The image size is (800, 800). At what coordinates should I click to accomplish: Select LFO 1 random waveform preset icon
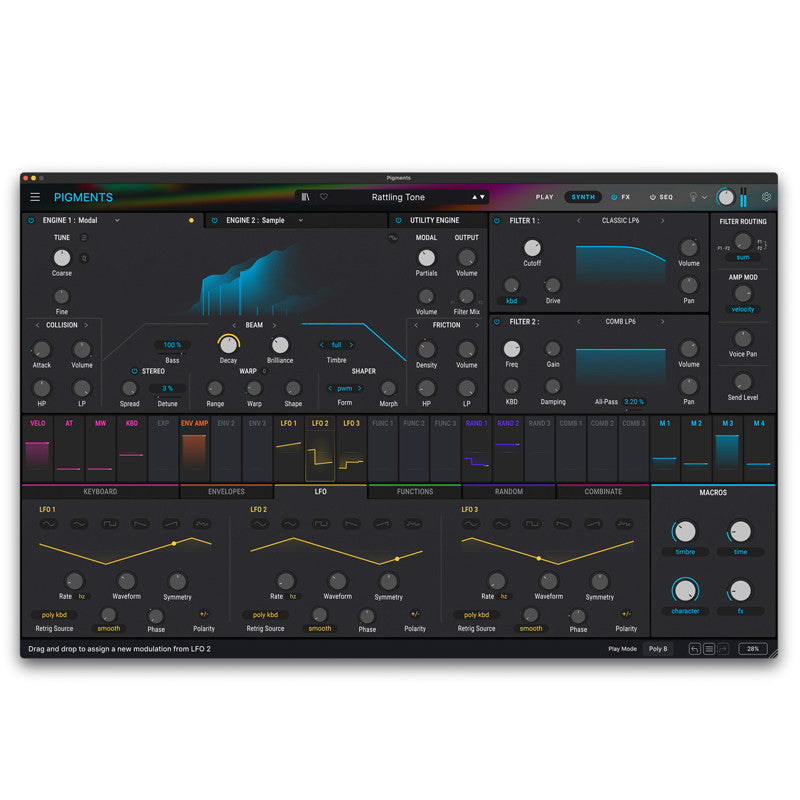202,523
